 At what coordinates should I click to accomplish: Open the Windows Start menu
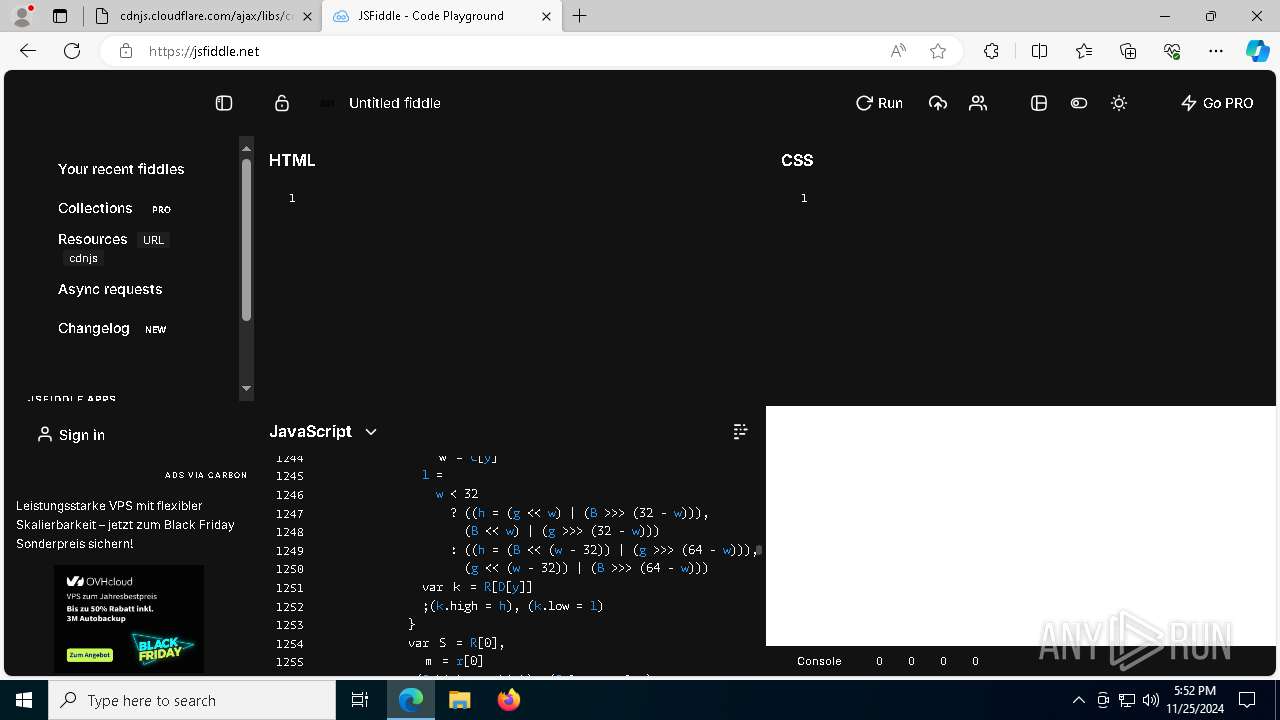(x=24, y=700)
